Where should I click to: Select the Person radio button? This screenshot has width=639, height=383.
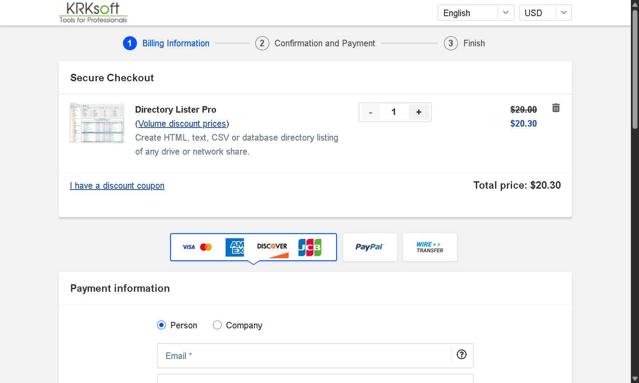tap(161, 325)
